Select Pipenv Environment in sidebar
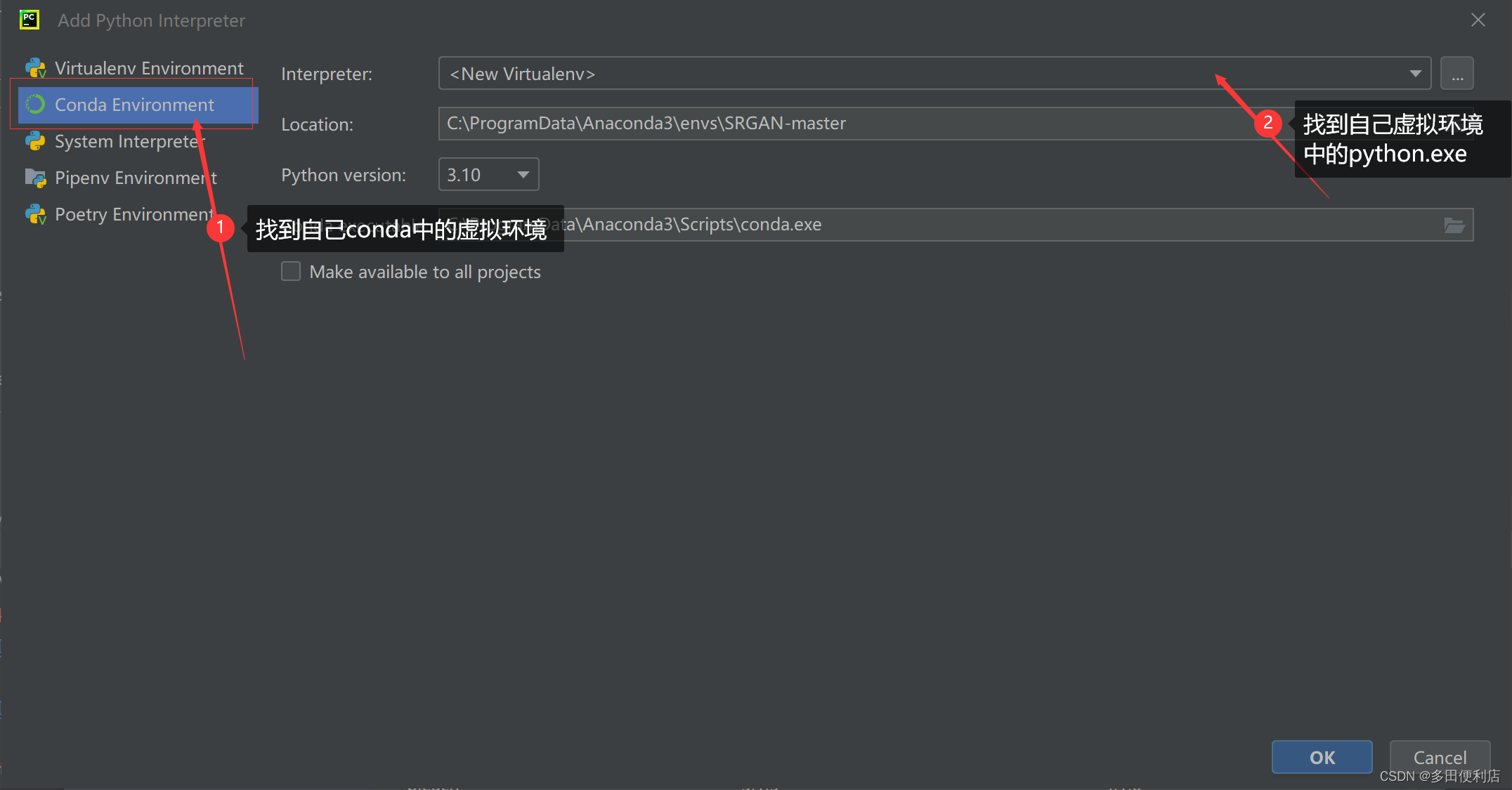Image resolution: width=1512 pixels, height=790 pixels. (133, 178)
